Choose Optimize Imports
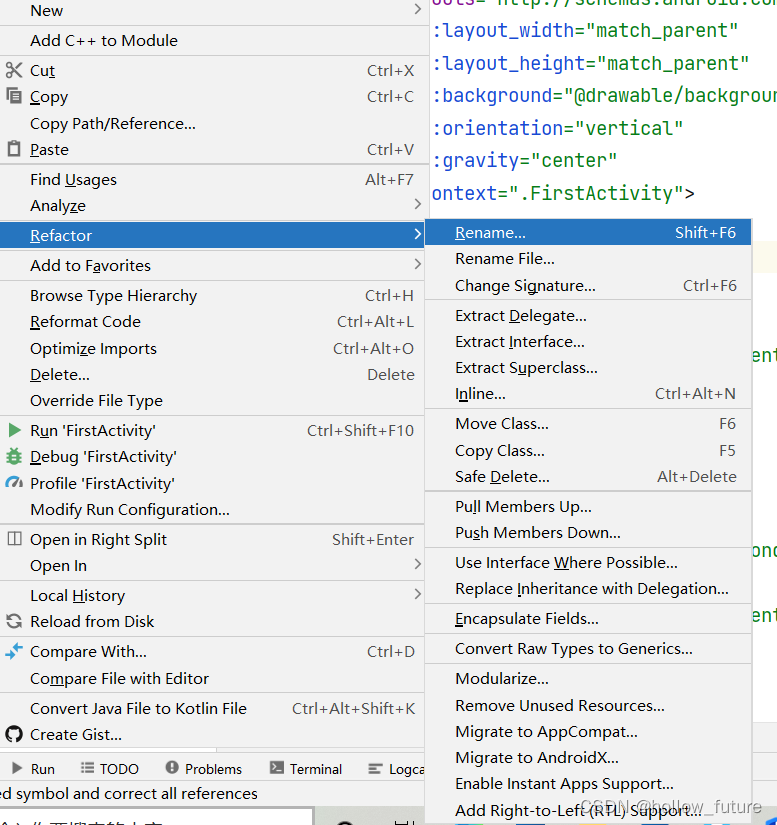This screenshot has width=777, height=825. coord(212,348)
